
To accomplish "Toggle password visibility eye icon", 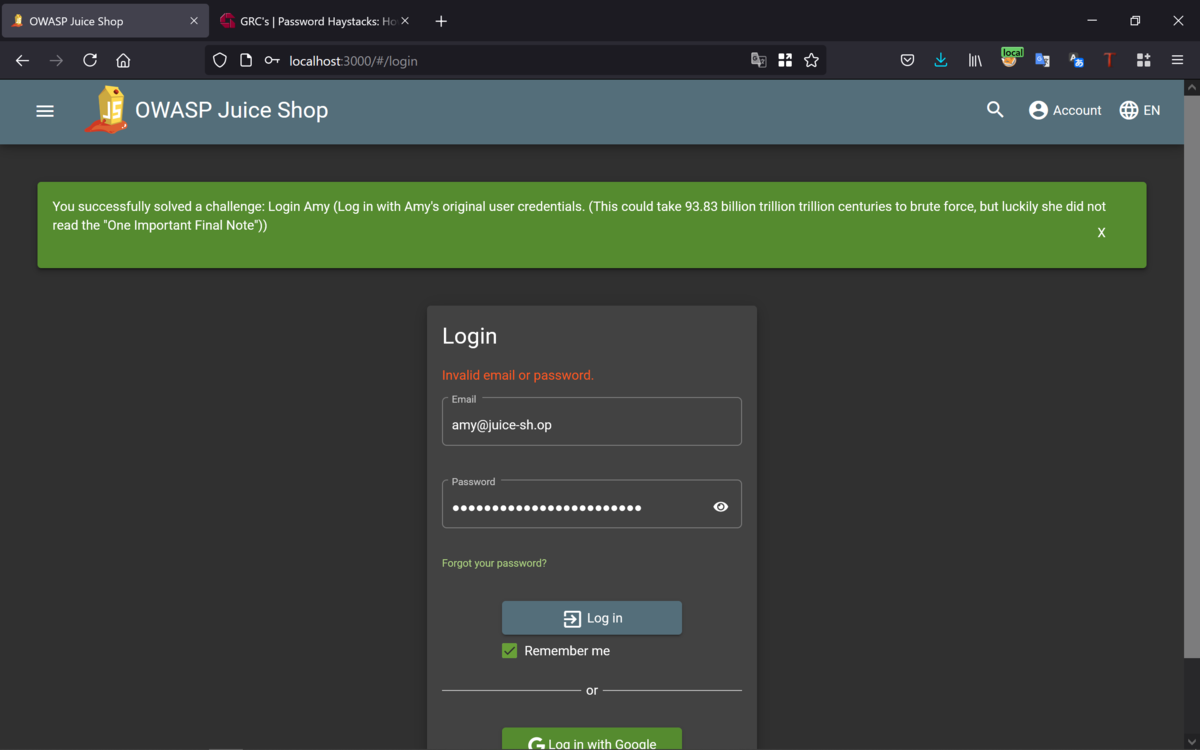I will point(721,507).
